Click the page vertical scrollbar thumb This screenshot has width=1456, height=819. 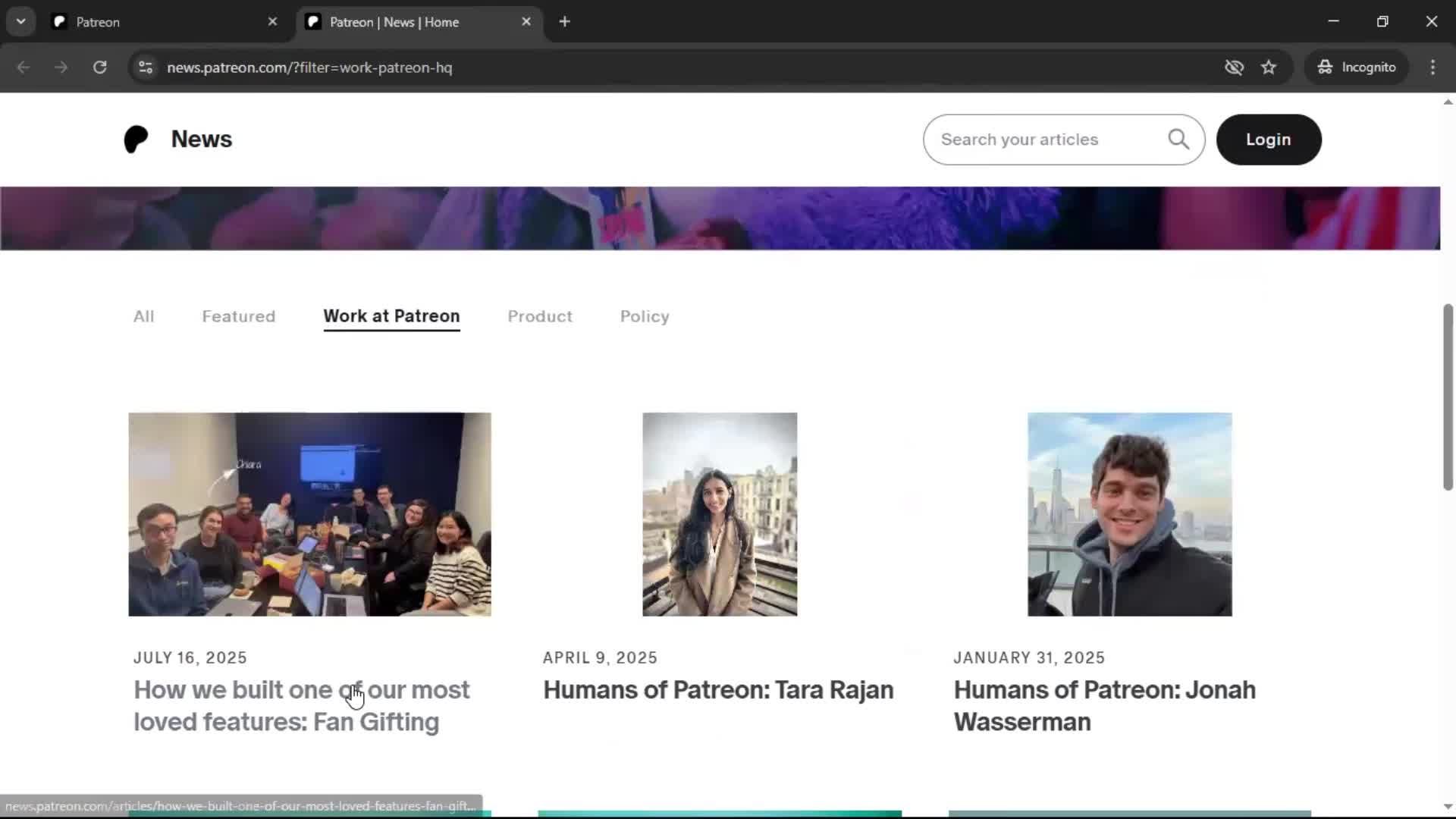point(1448,397)
